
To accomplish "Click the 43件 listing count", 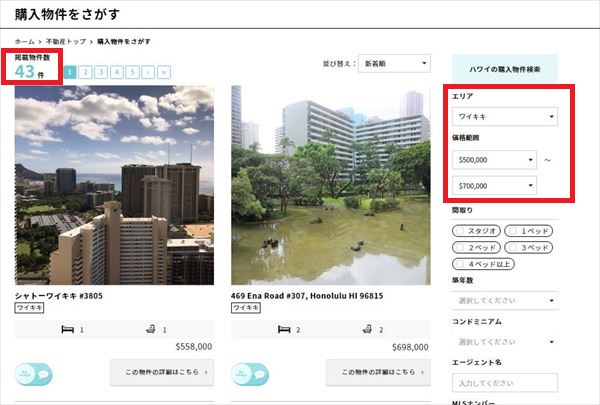I will 29,72.
